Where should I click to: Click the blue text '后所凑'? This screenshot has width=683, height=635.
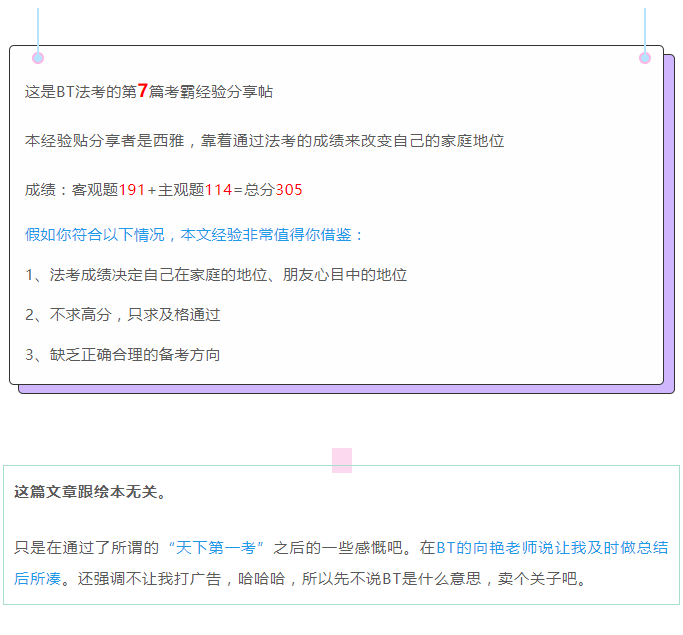[x=37, y=579]
